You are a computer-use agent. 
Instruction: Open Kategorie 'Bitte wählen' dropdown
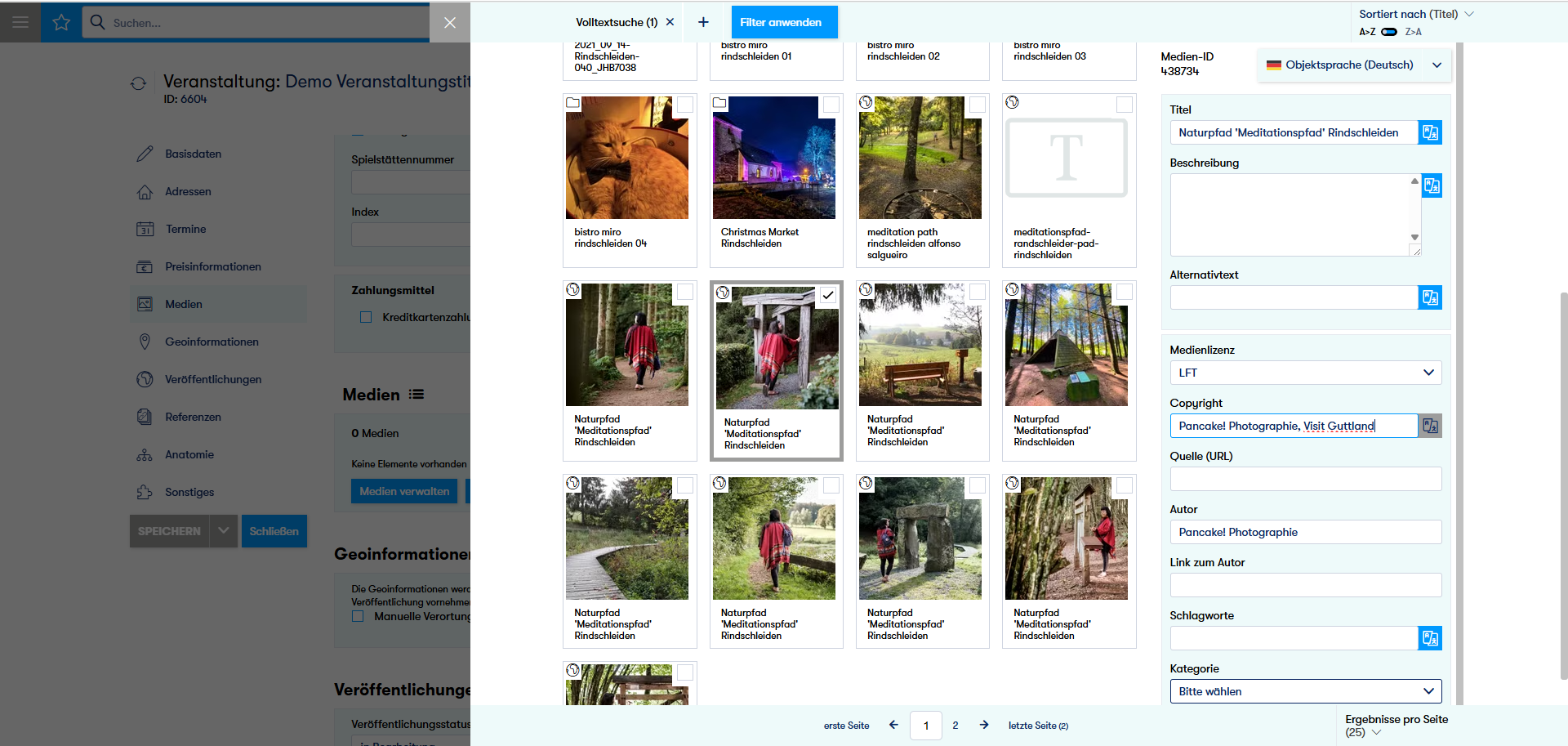pos(1305,691)
